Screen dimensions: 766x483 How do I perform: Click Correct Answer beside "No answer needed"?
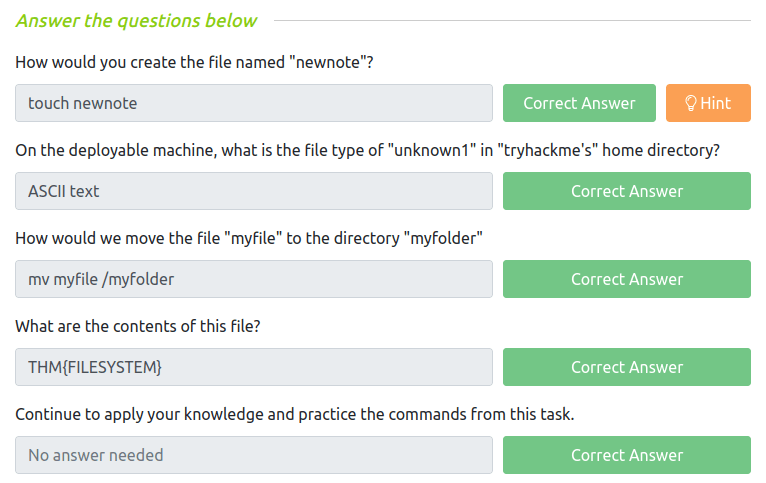click(x=627, y=455)
